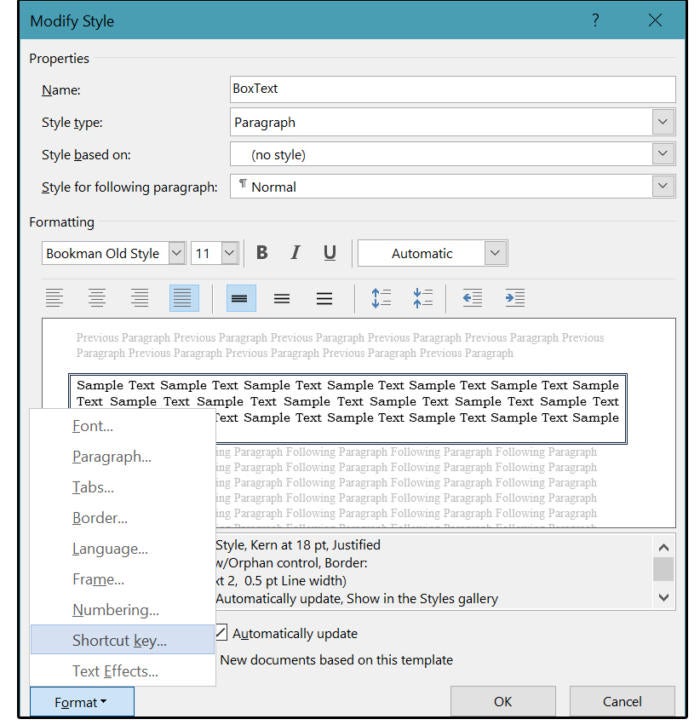
Task: Open Style for following paragraph dropdown
Action: click(663, 186)
